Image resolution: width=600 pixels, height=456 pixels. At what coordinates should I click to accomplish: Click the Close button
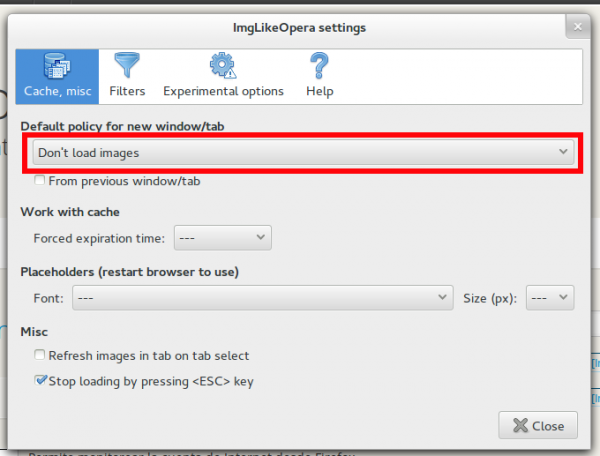point(538,425)
